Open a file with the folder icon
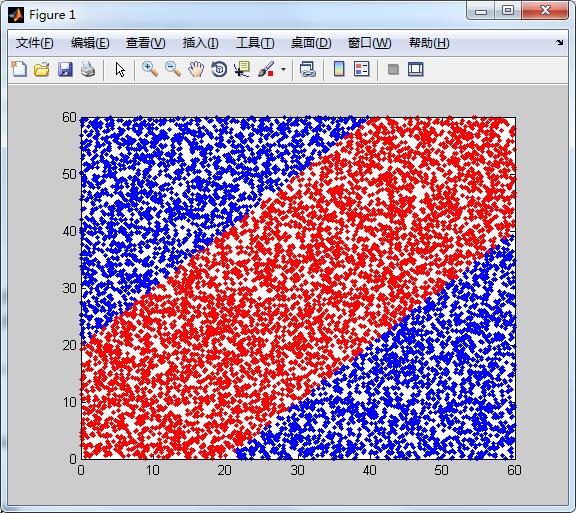 tap(42, 69)
